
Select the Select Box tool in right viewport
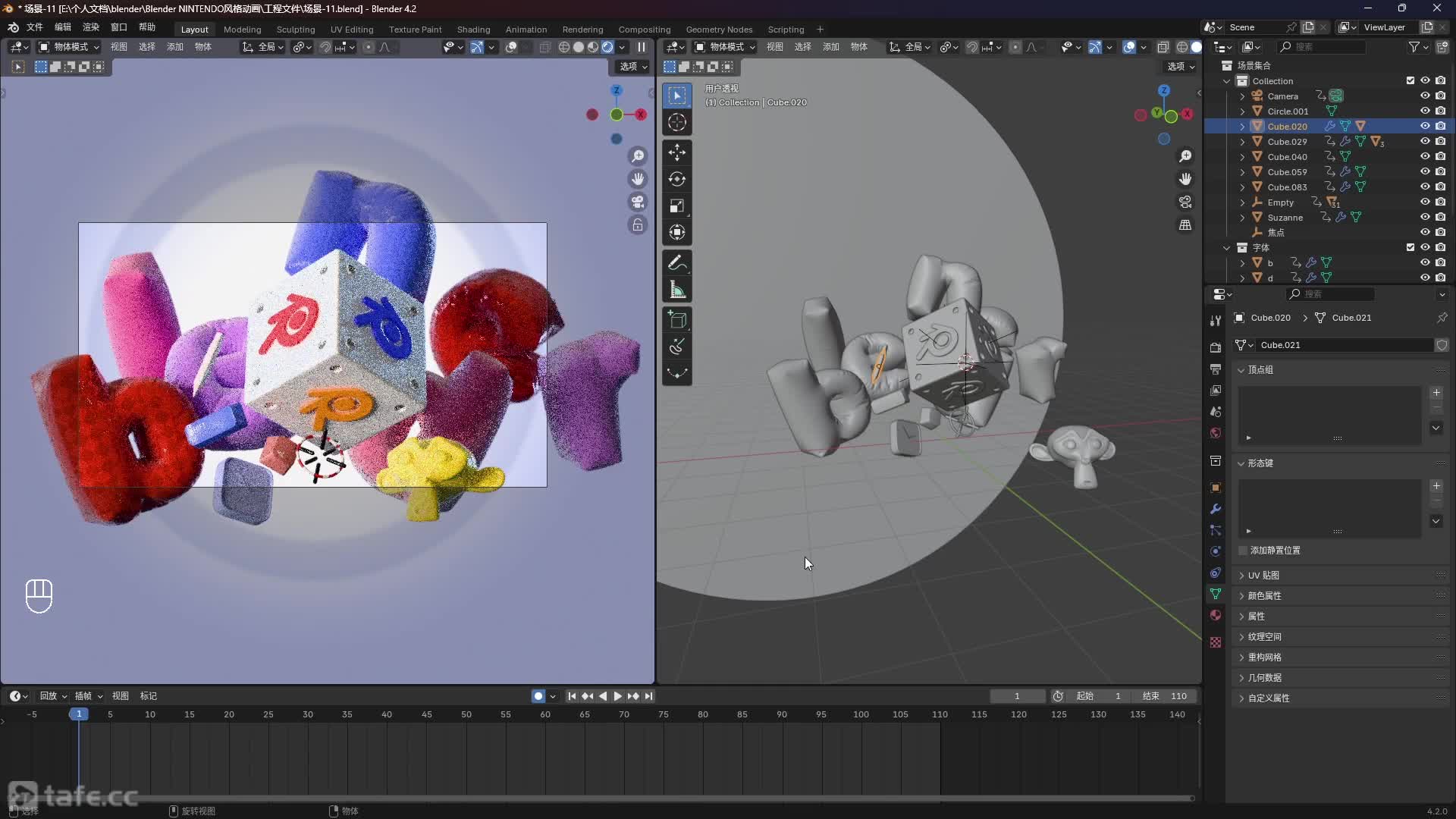coord(677,96)
